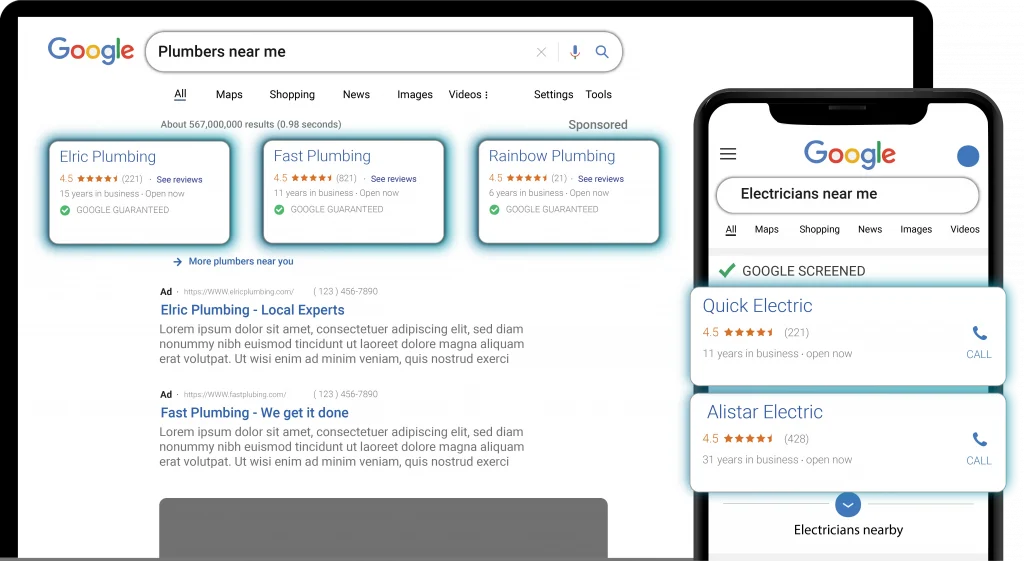Screen dimensions: 1024x561
Task: Click the Fast Plumbing - We get it done link
Action: point(254,412)
